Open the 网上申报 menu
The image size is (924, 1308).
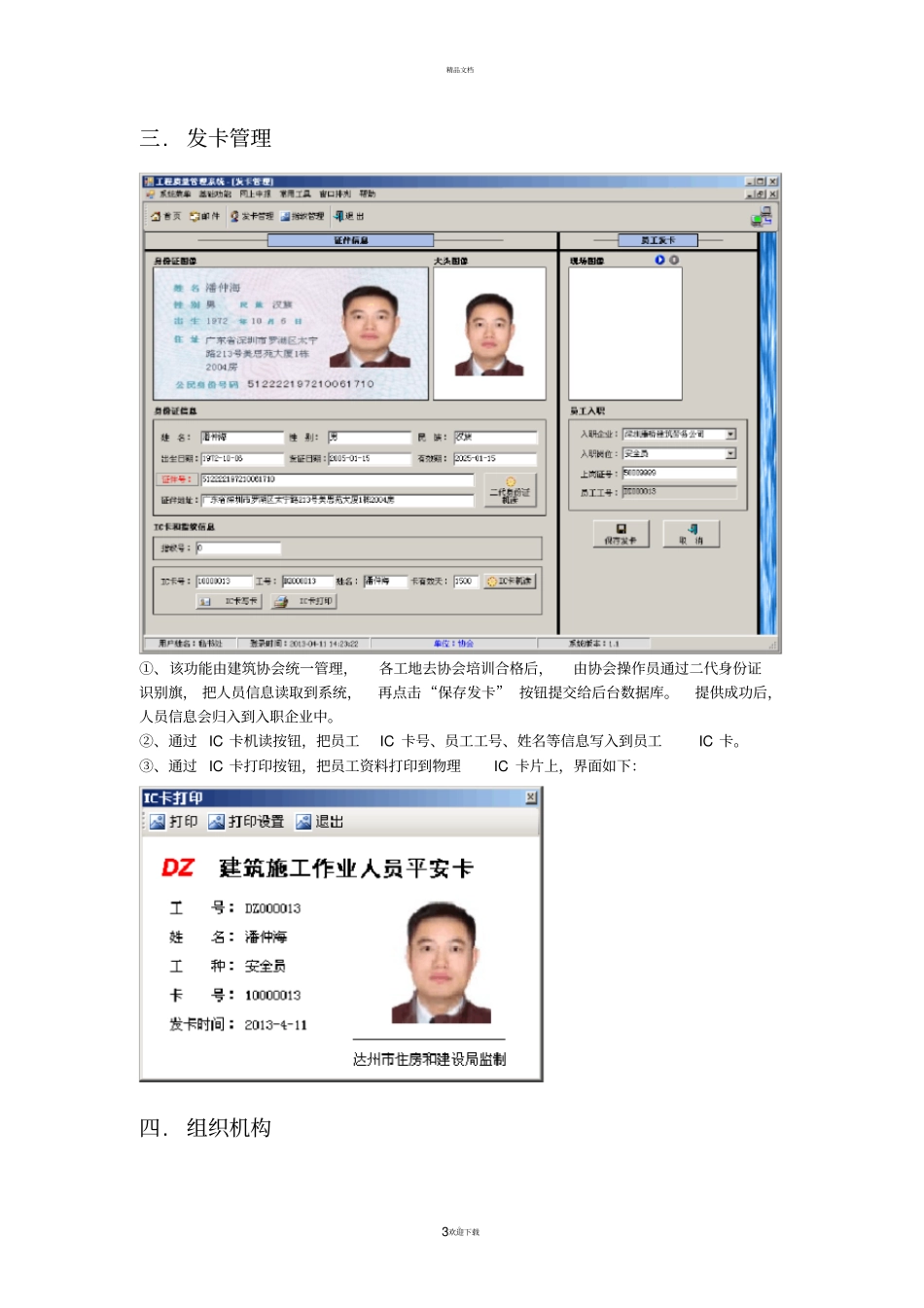pyautogui.click(x=256, y=194)
